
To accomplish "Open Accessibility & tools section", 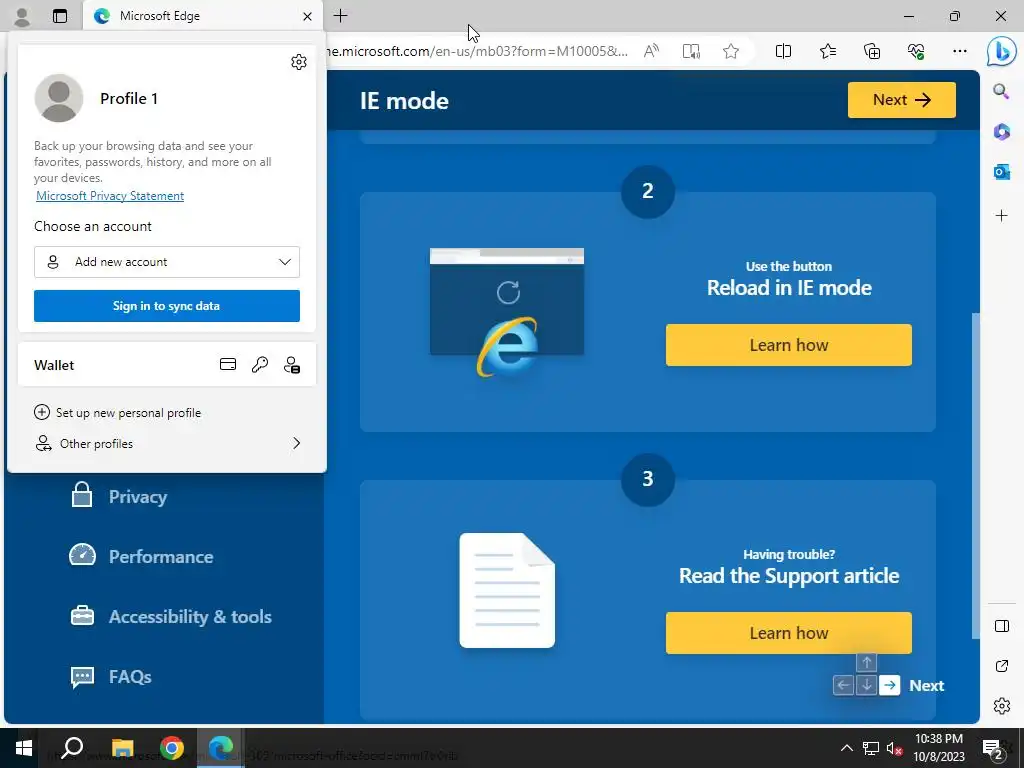I will pyautogui.click(x=170, y=616).
